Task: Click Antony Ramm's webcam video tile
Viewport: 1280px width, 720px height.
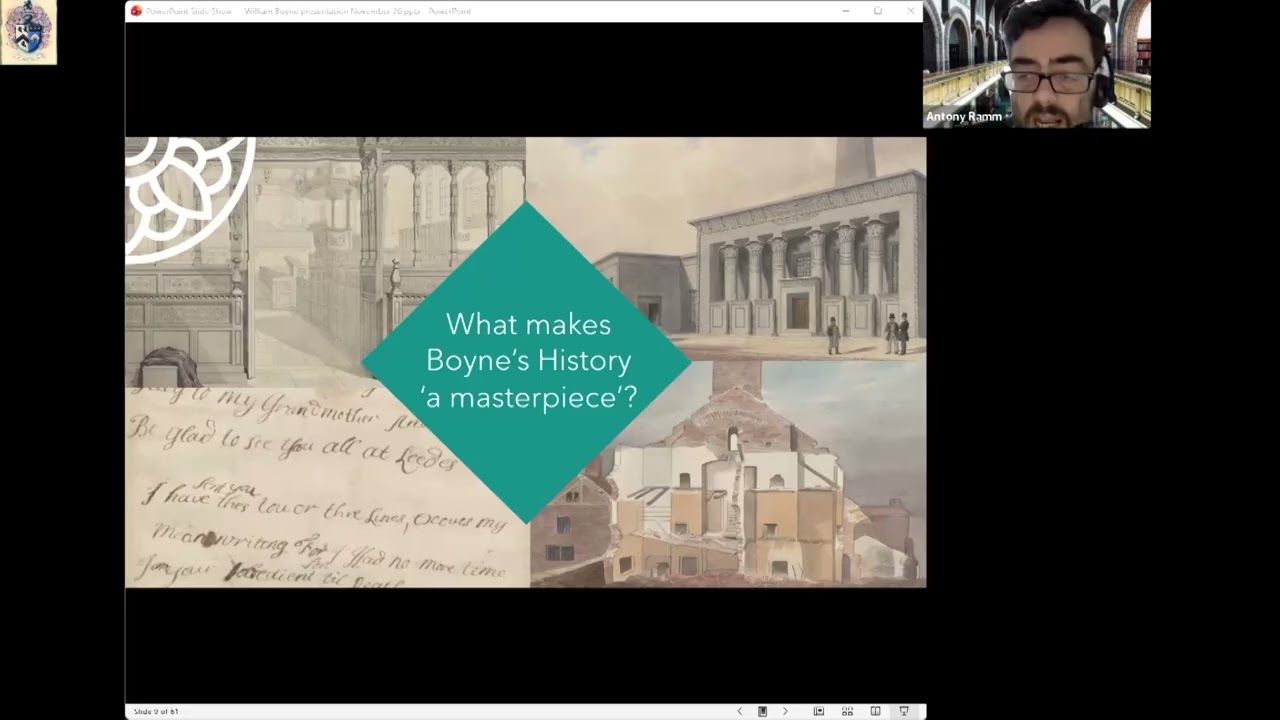Action: pyautogui.click(x=1036, y=64)
